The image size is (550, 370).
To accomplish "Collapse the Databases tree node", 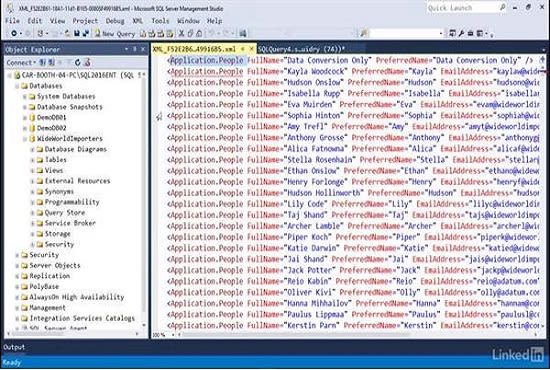I will tap(17, 86).
